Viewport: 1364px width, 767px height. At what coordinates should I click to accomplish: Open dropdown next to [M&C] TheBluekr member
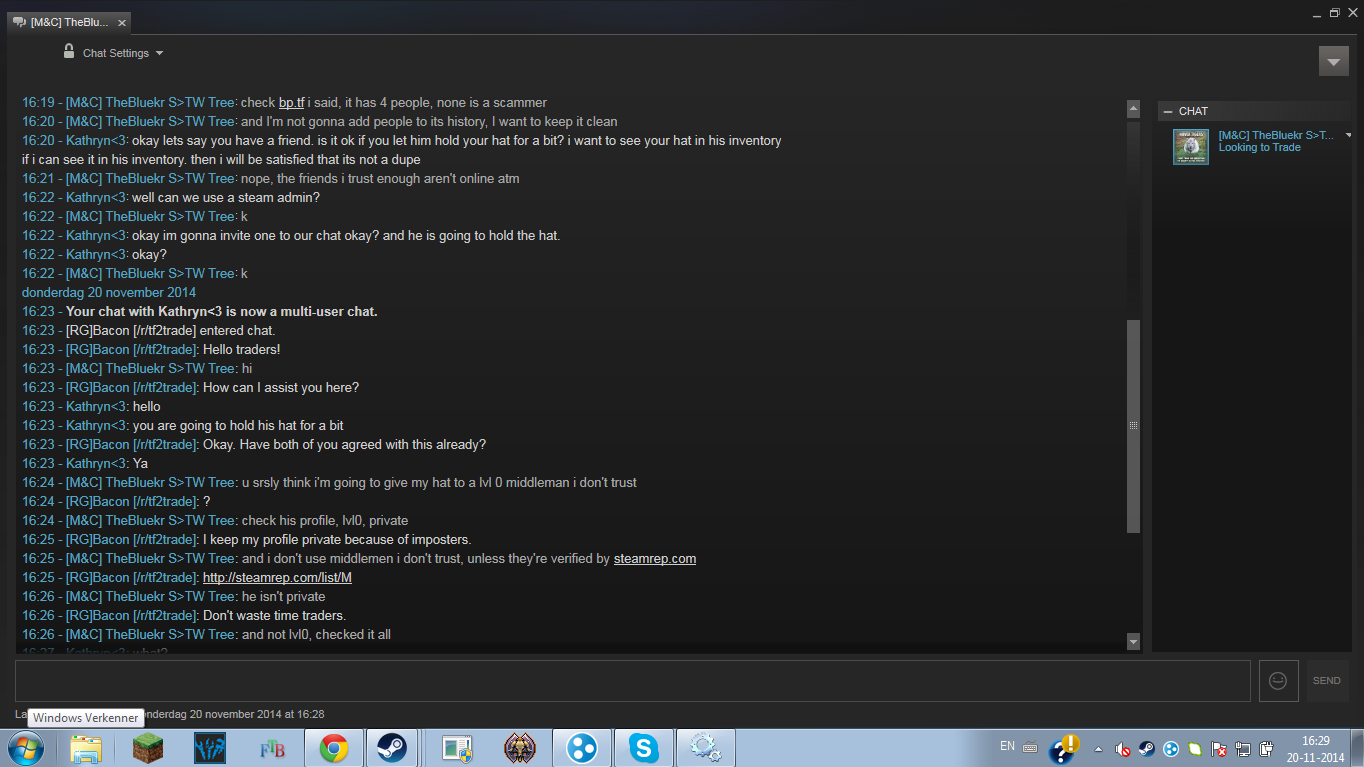pyautogui.click(x=1348, y=135)
